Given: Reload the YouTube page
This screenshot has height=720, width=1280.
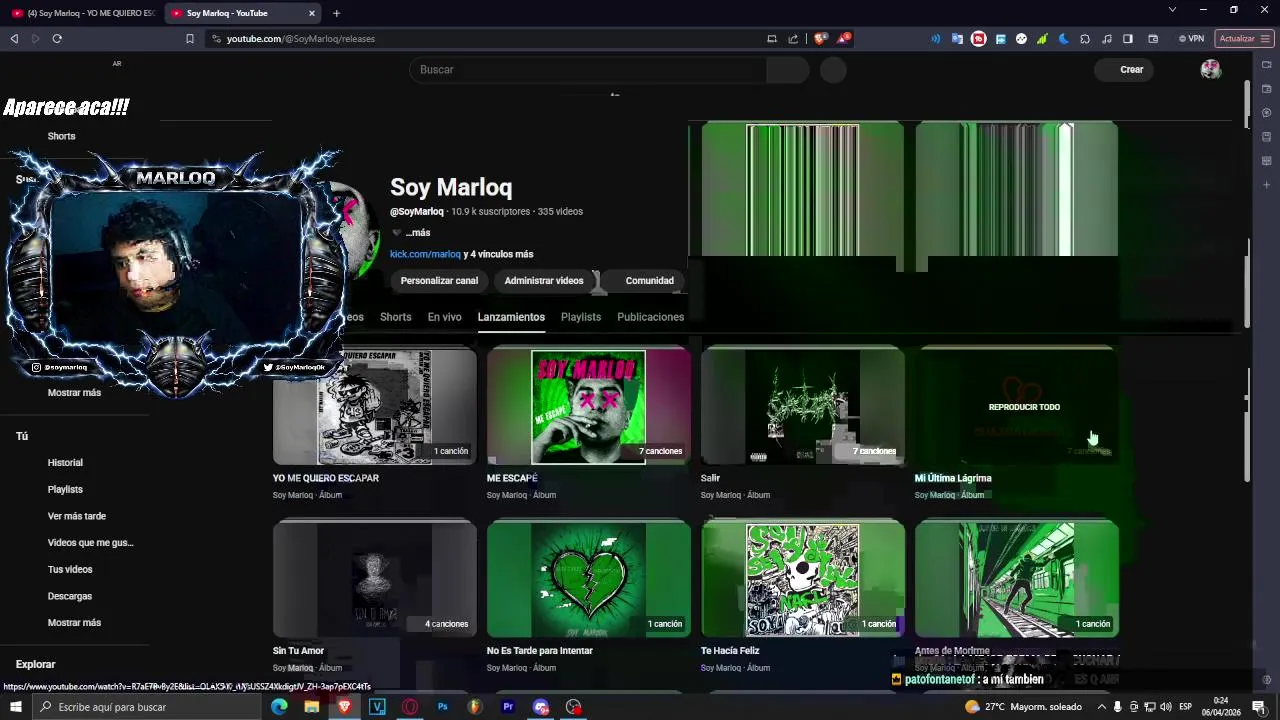Looking at the screenshot, I should click(57, 39).
